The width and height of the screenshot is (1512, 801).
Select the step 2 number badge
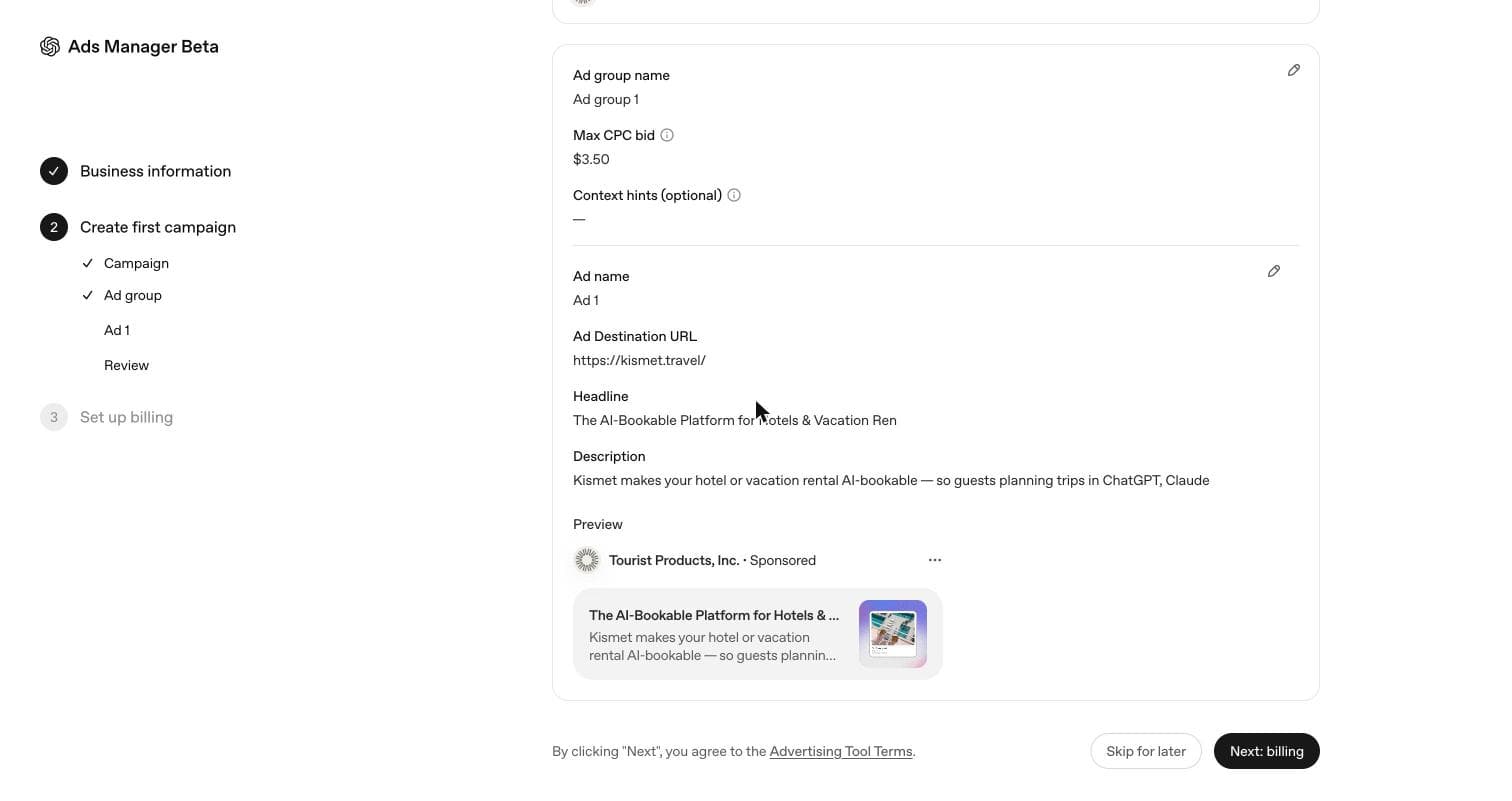click(54, 227)
